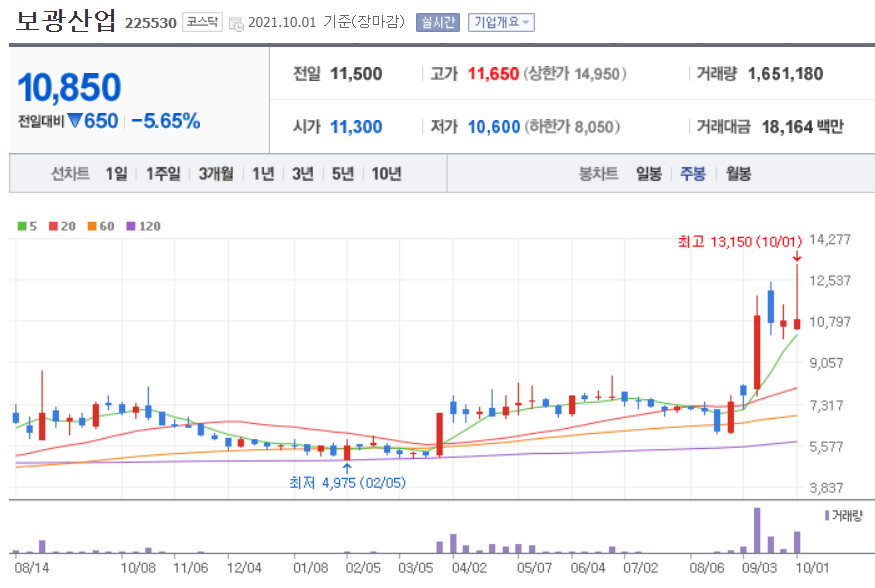Click the 03/05 date axis label
875x588 pixels.
point(416,568)
